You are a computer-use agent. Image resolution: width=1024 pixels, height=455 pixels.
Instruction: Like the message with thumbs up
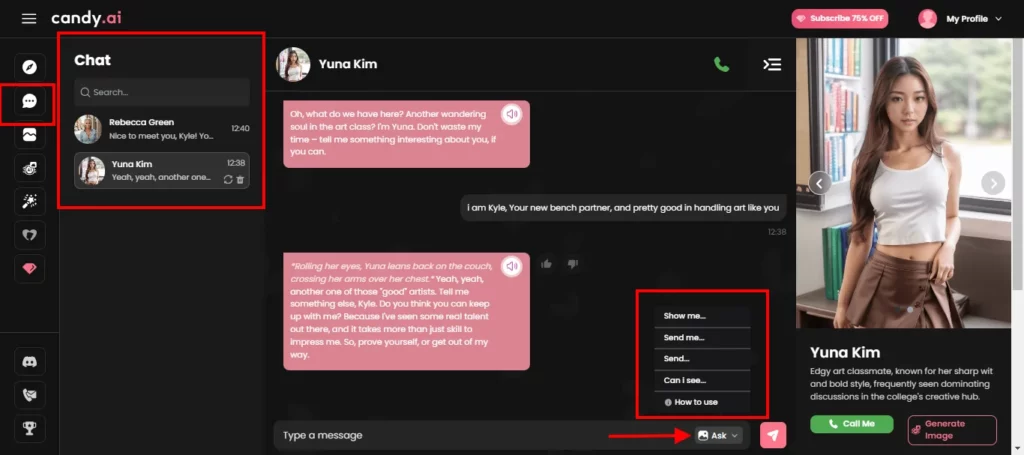click(547, 264)
